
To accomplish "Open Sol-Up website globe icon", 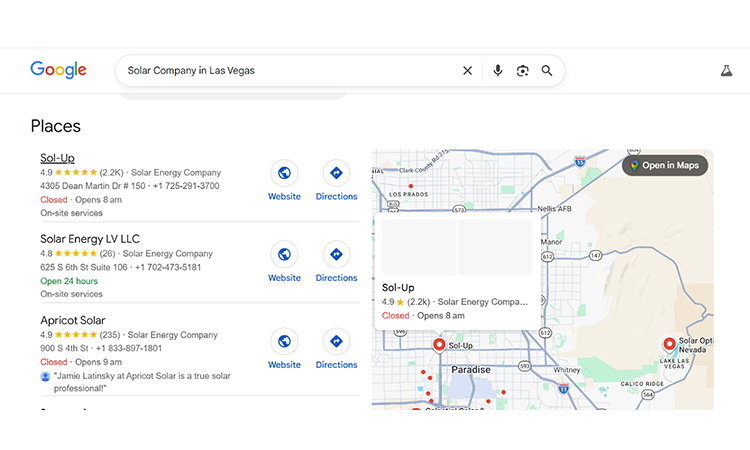I will pos(284,173).
